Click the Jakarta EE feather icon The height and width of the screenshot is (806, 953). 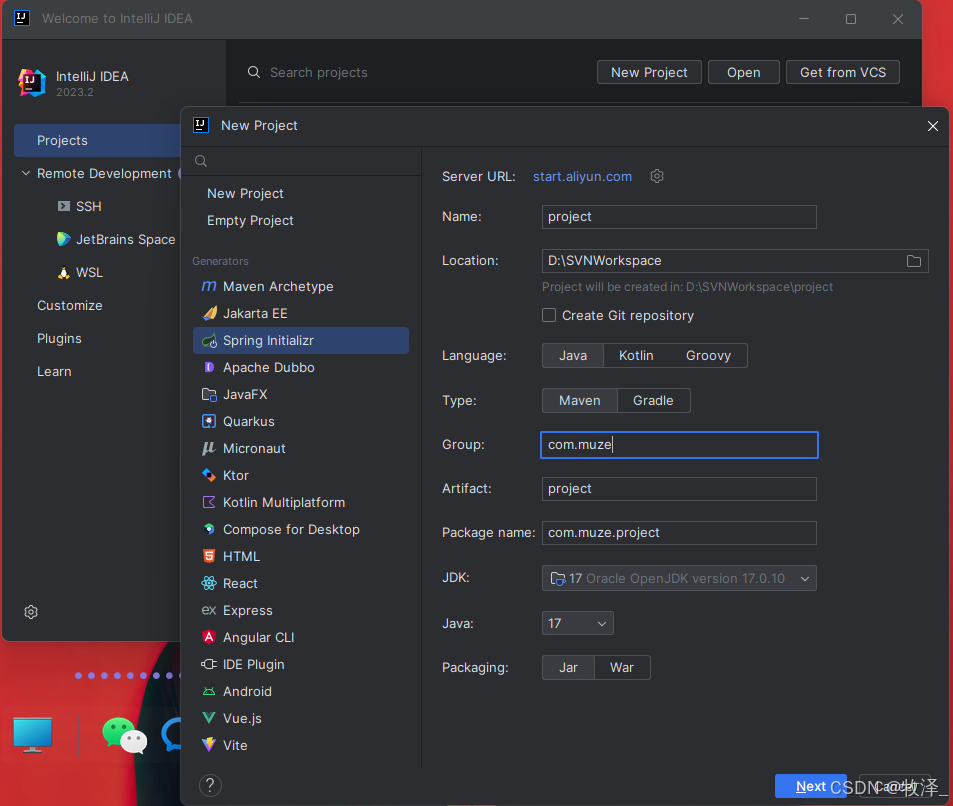[209, 314]
